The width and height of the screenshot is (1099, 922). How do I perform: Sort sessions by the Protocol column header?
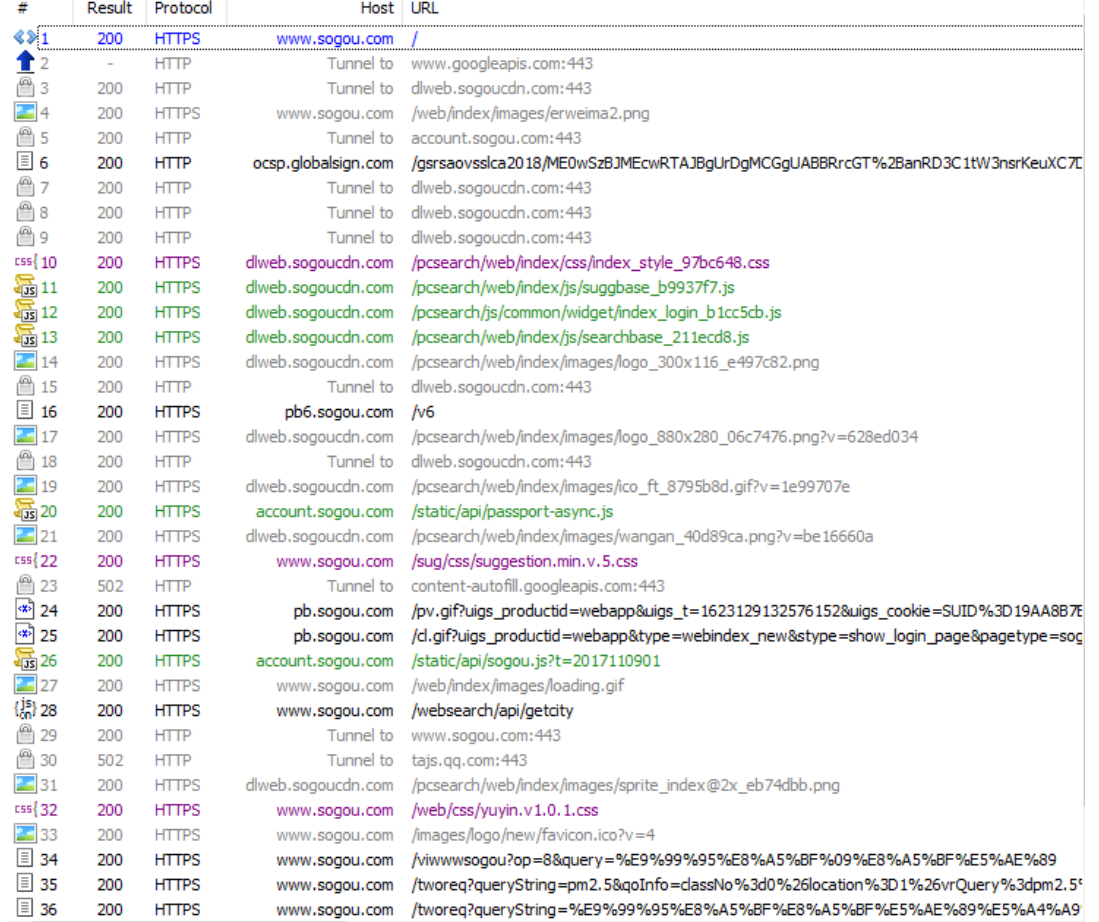click(x=183, y=8)
